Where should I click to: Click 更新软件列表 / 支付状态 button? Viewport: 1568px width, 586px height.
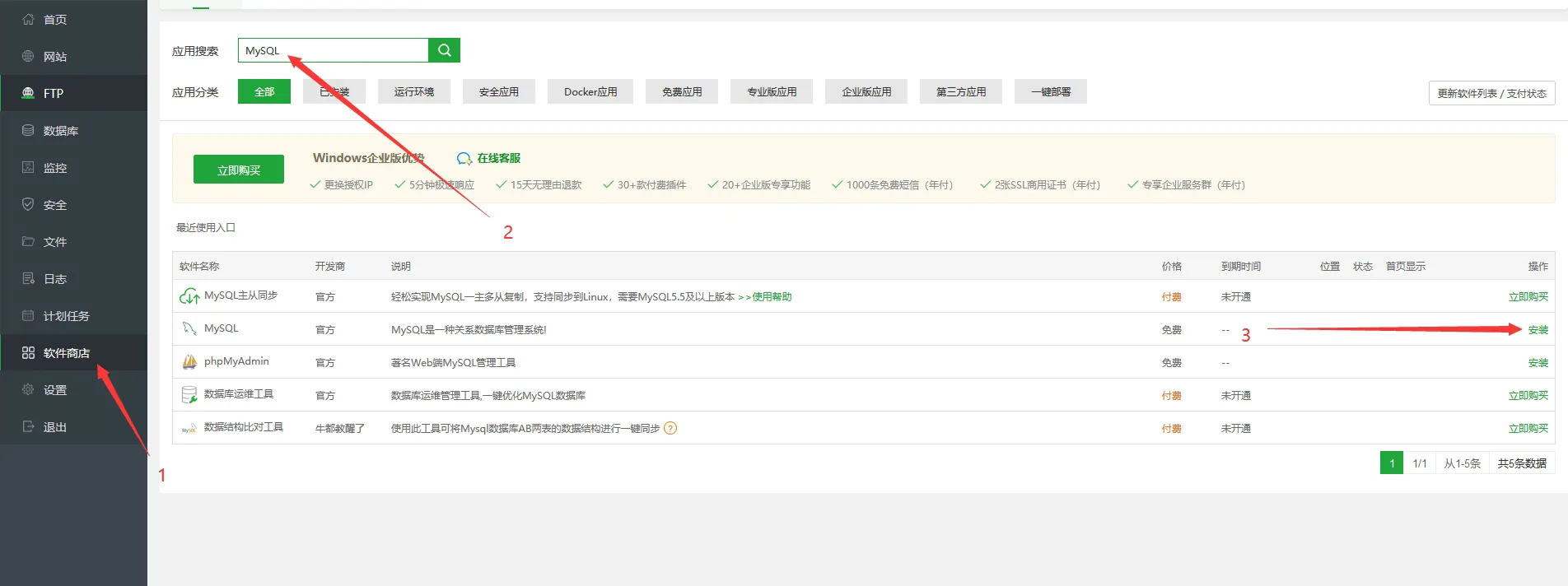(x=1491, y=93)
